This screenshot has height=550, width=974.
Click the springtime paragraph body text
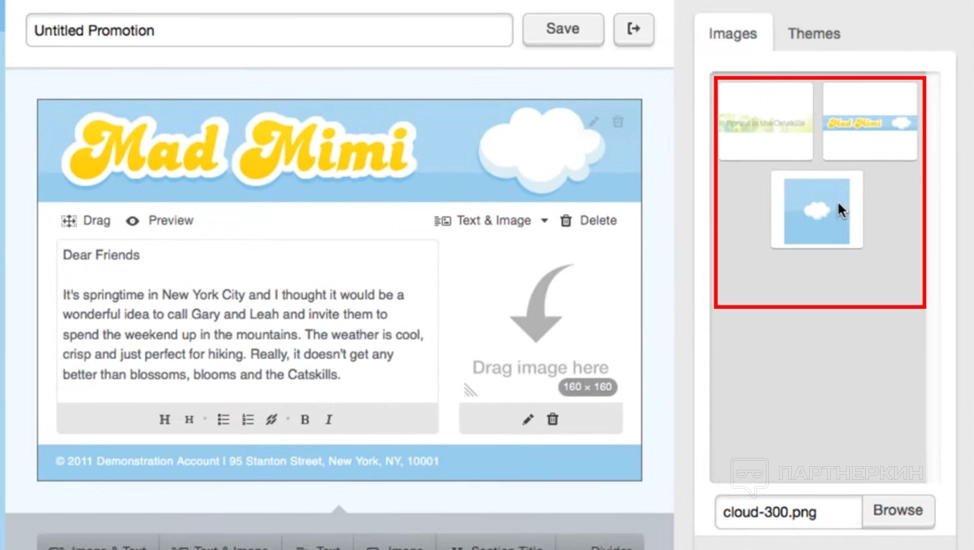244,334
